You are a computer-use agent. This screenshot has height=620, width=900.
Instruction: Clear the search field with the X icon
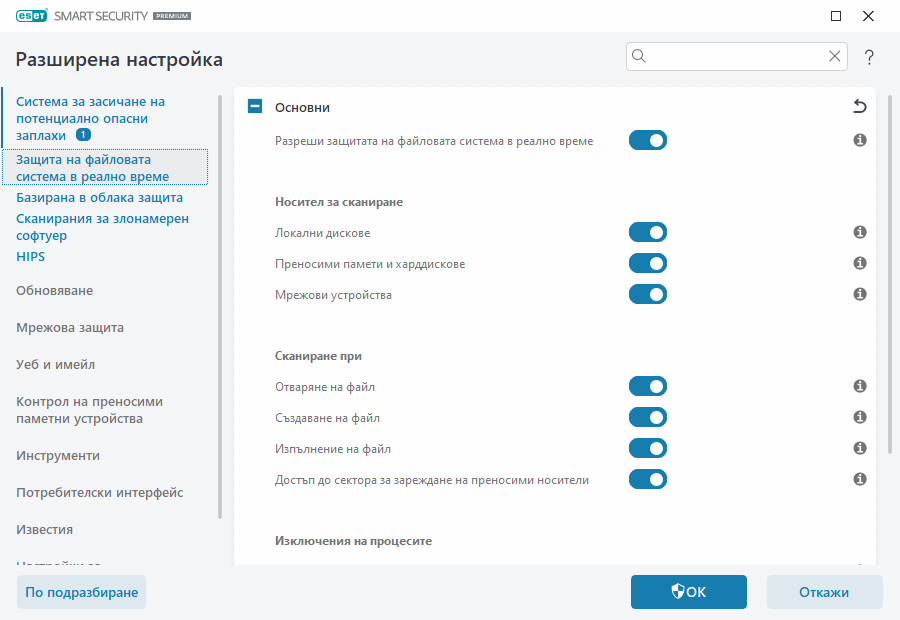point(835,56)
